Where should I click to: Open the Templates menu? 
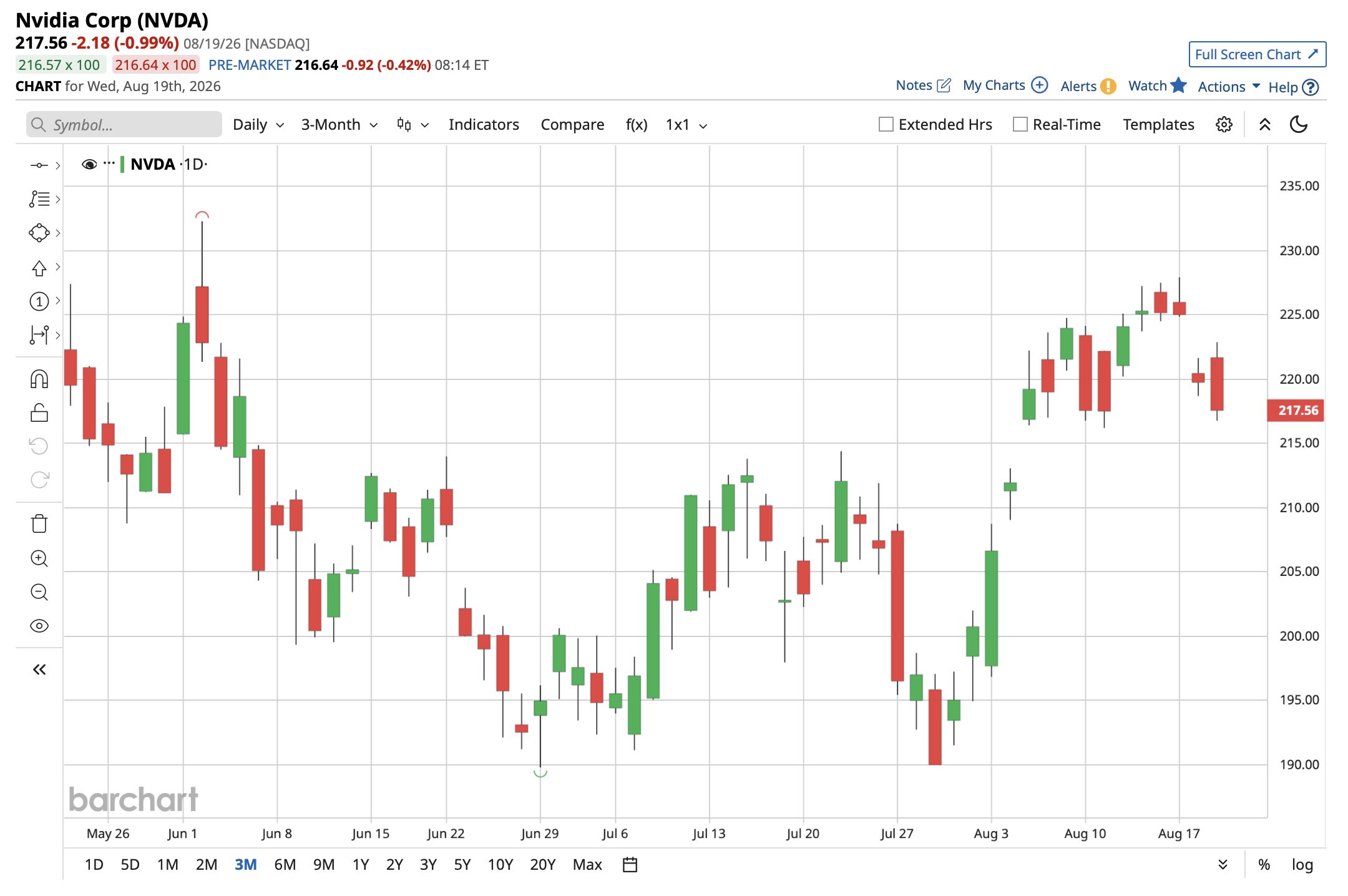pos(1158,125)
